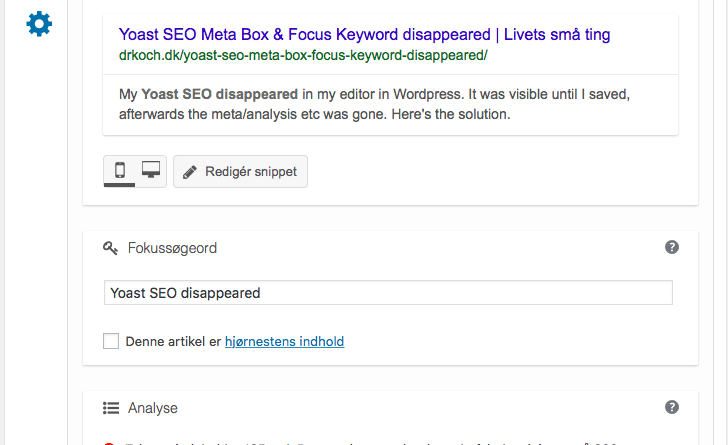728x445 pixels.
Task: Click the red analysis indicator dot
Action: click(x=109, y=444)
